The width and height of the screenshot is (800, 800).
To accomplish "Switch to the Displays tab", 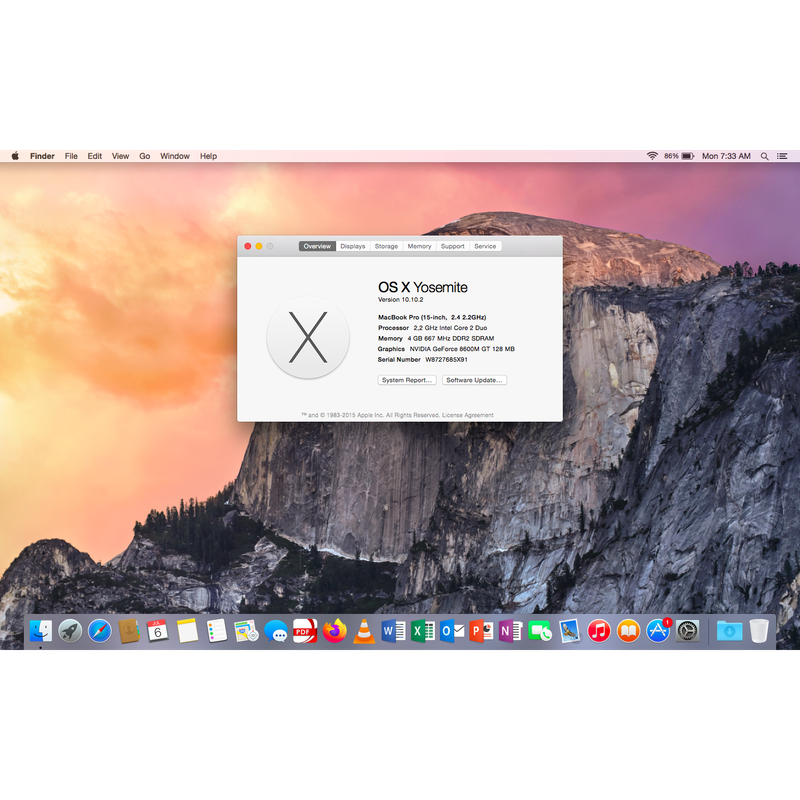I will [353, 246].
